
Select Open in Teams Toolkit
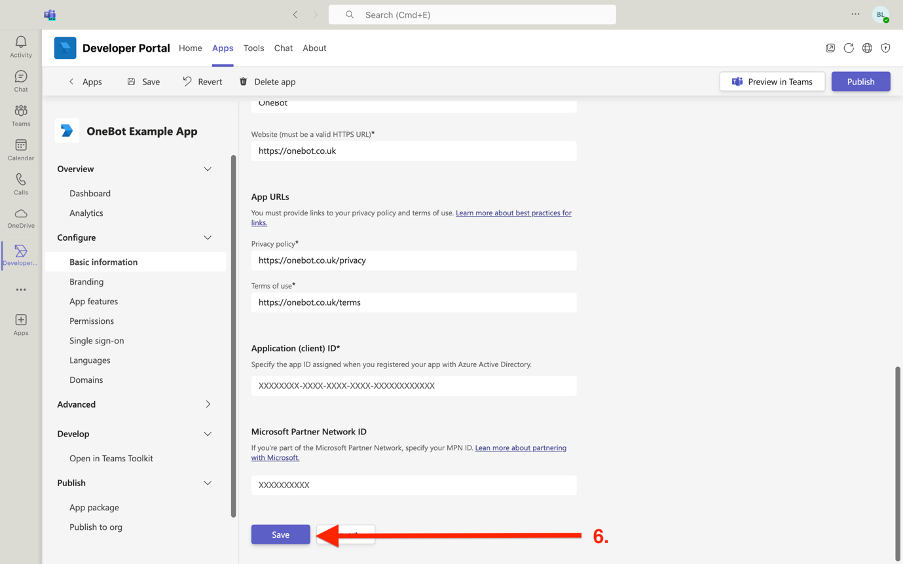[x=111, y=458]
